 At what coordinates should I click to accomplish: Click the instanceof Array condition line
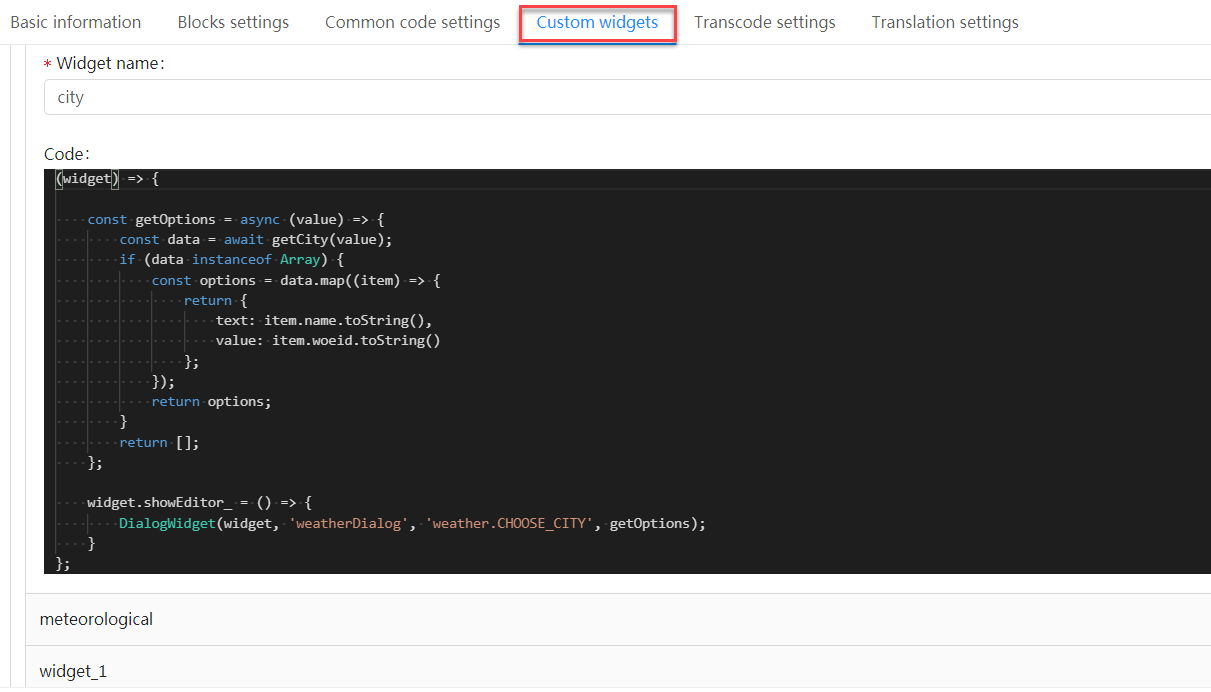coord(231,260)
